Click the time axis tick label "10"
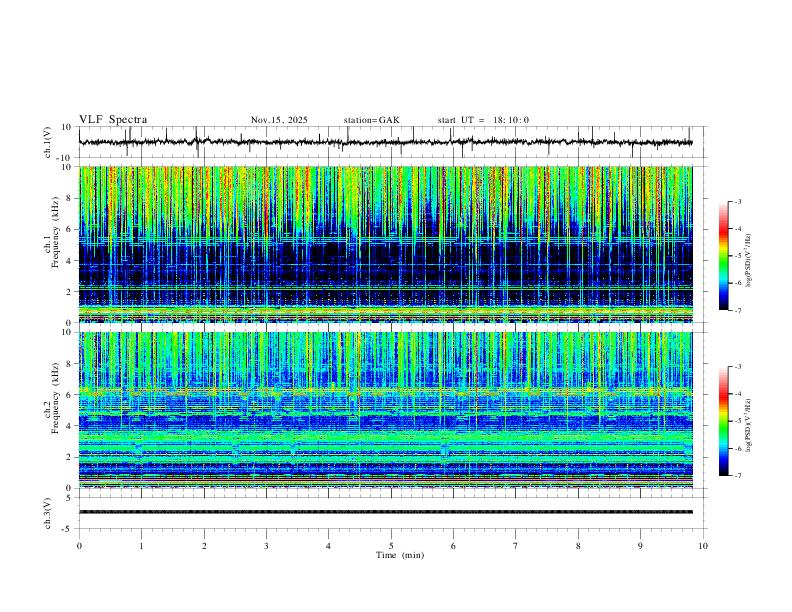The height and width of the screenshot is (612, 792). pos(703,546)
